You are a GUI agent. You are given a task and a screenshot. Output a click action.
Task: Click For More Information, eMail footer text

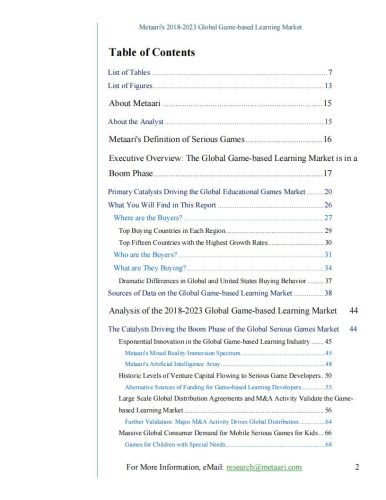[175, 467]
